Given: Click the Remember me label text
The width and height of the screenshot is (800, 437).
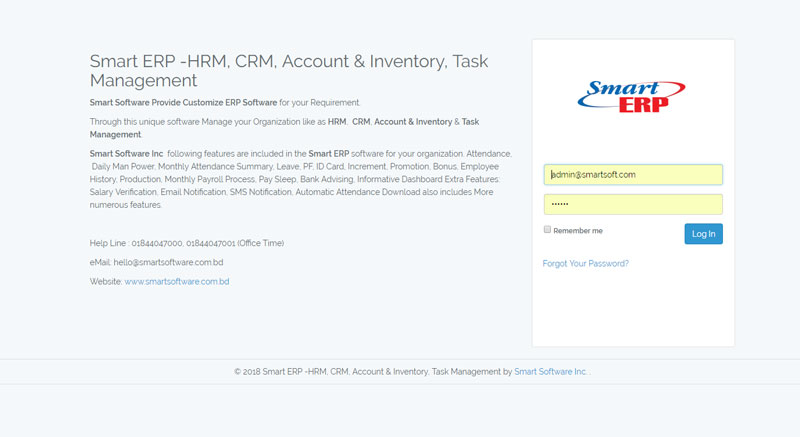Looking at the screenshot, I should [x=578, y=230].
